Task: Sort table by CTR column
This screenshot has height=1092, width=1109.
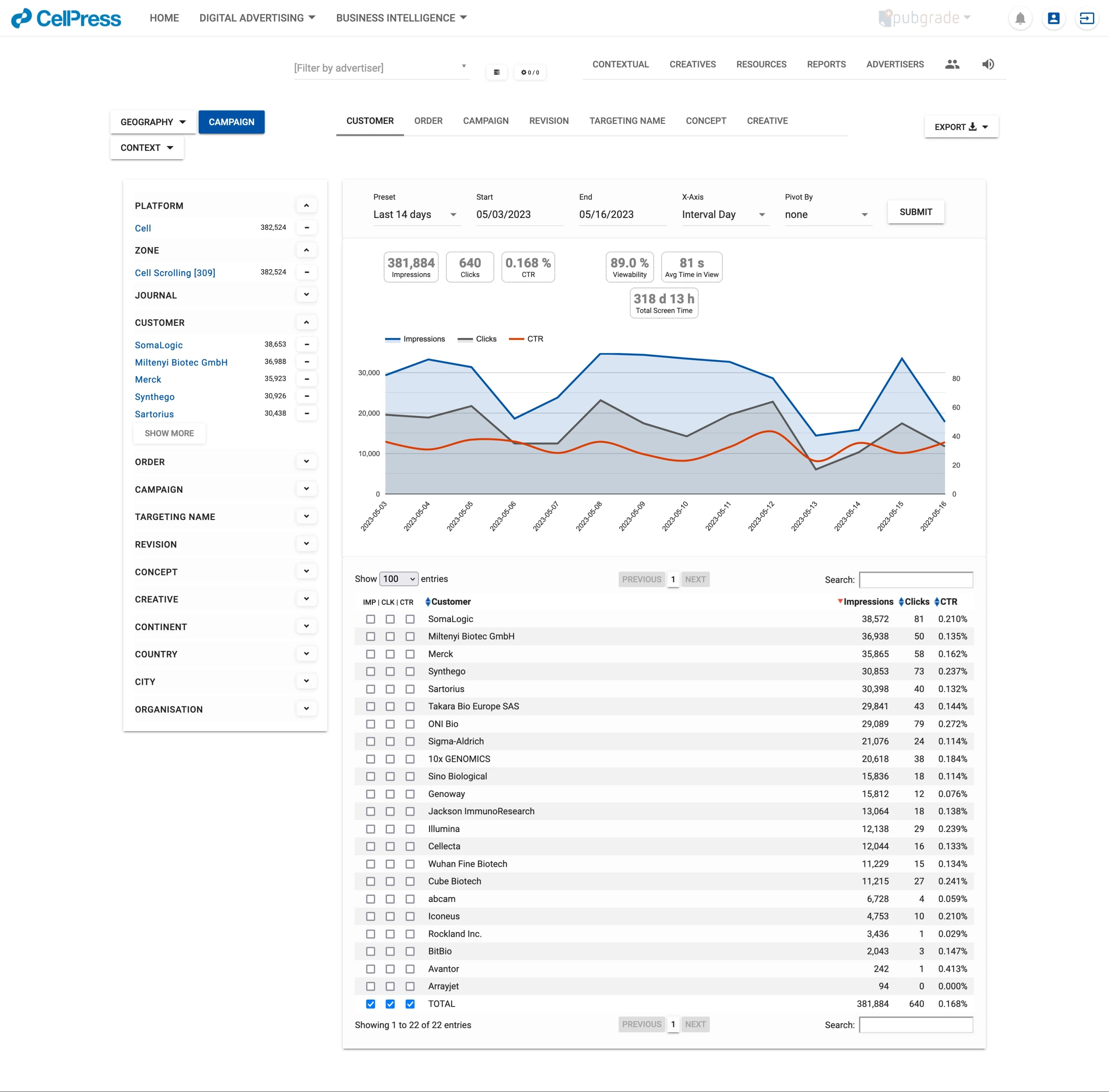Action: tap(946, 602)
